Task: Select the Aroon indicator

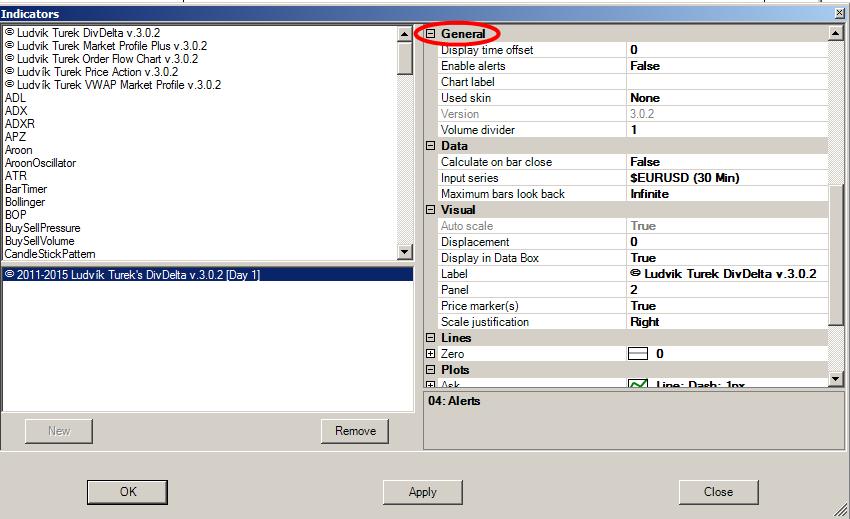Action: coord(18,150)
